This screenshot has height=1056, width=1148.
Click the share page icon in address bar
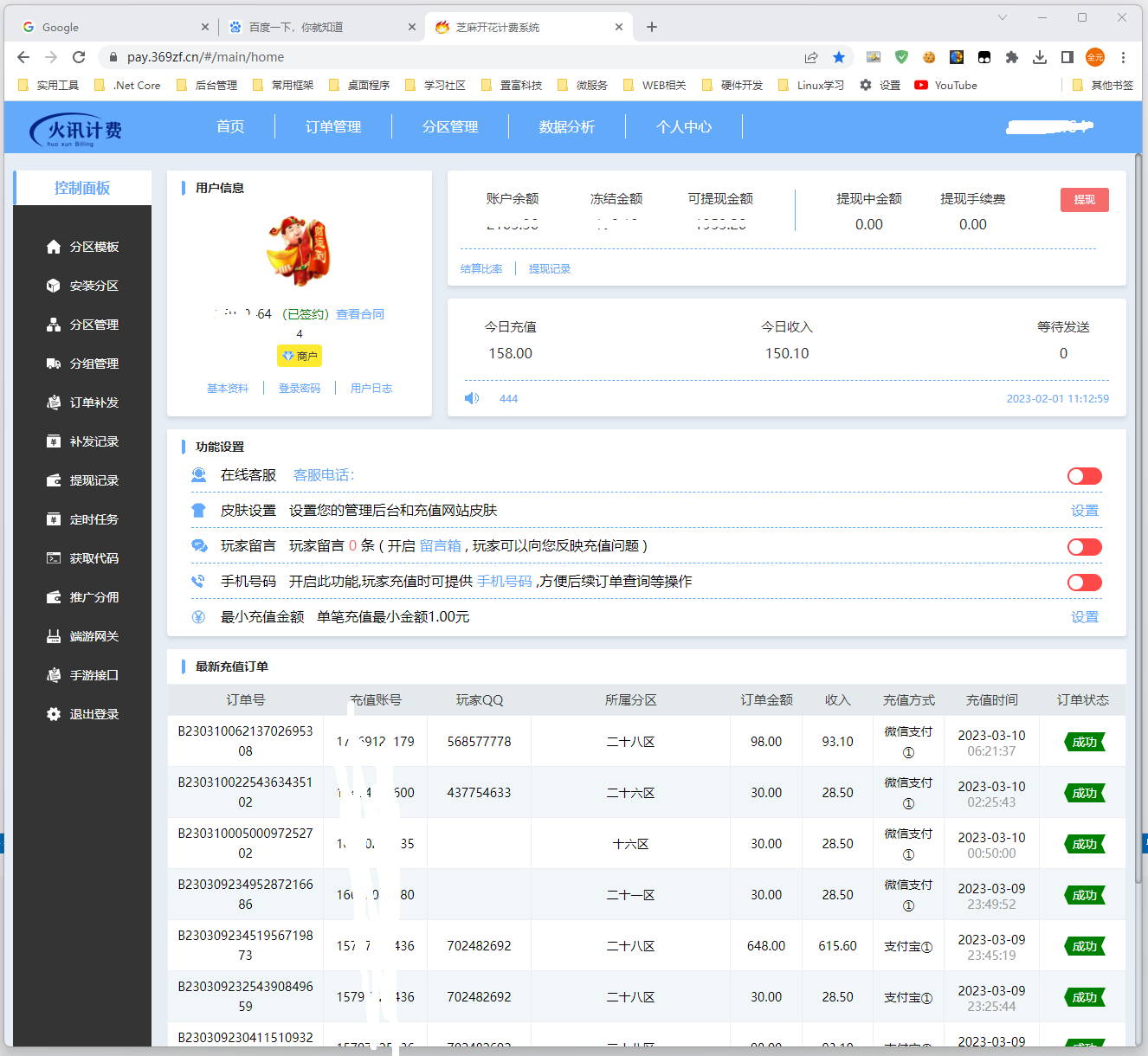[x=811, y=57]
